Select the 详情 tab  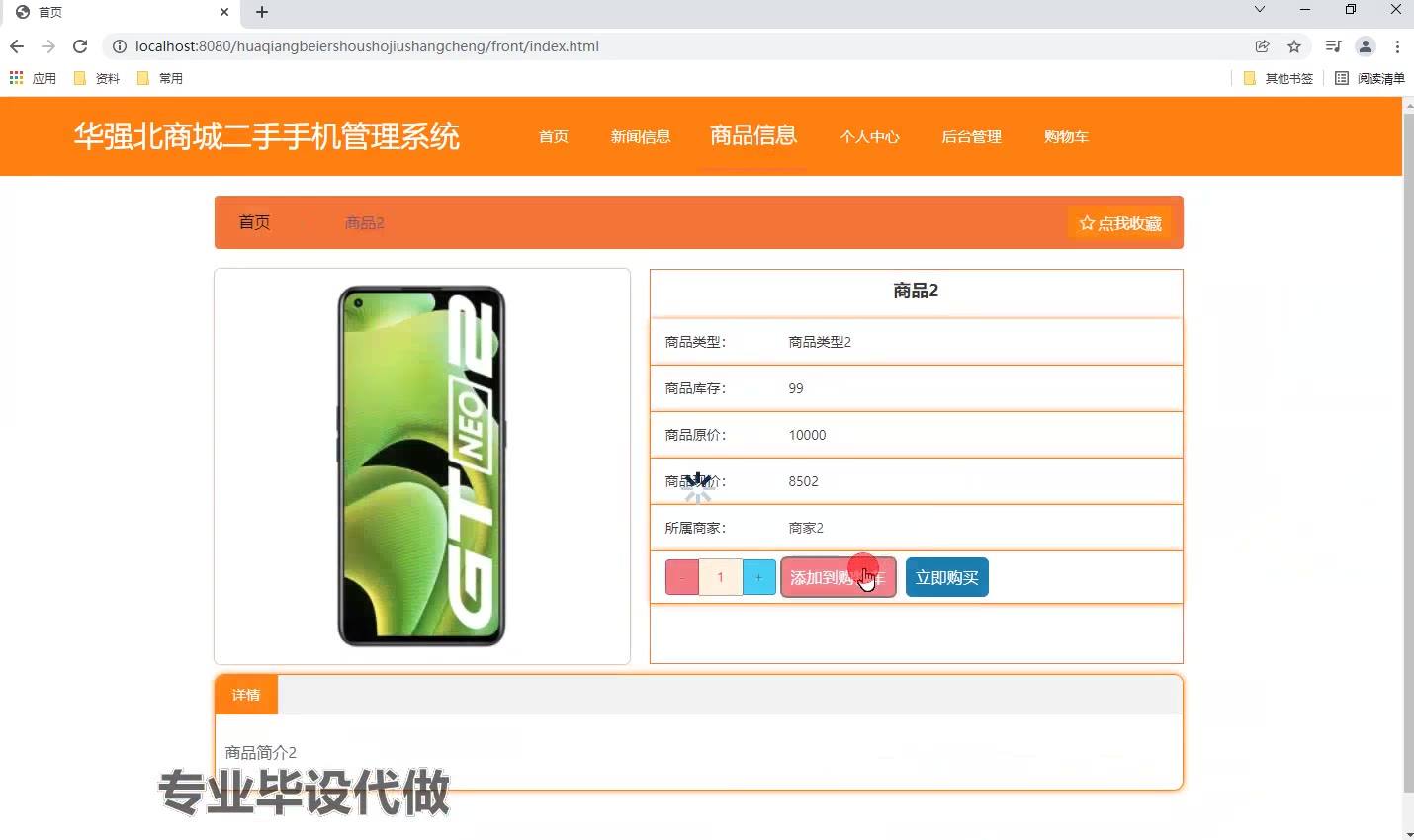point(246,695)
